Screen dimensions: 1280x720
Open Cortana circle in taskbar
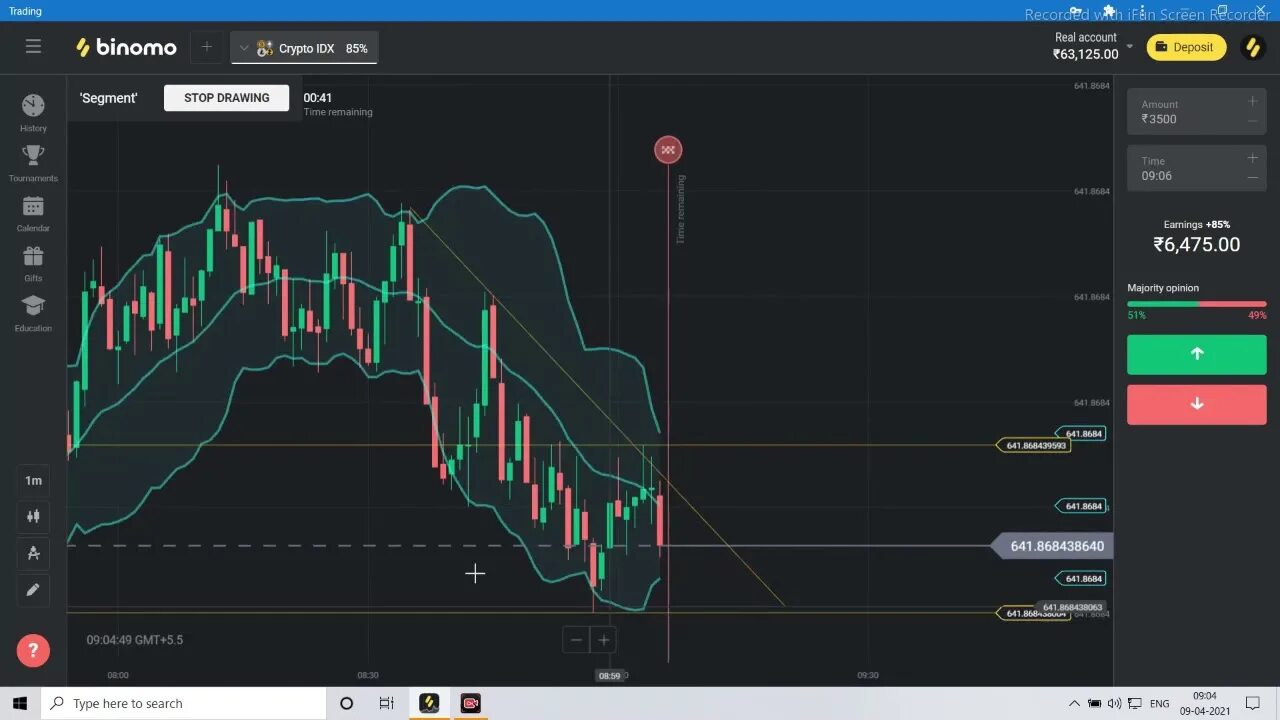[x=346, y=703]
